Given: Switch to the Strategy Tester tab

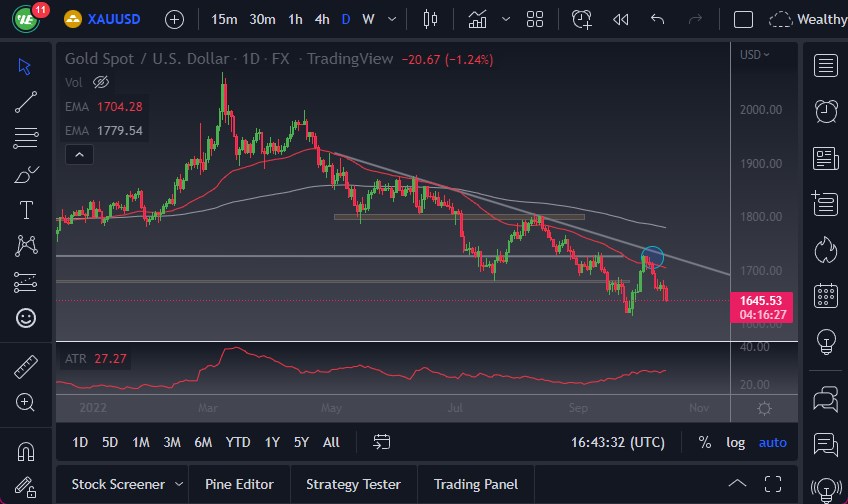Looking at the screenshot, I should click(x=353, y=484).
